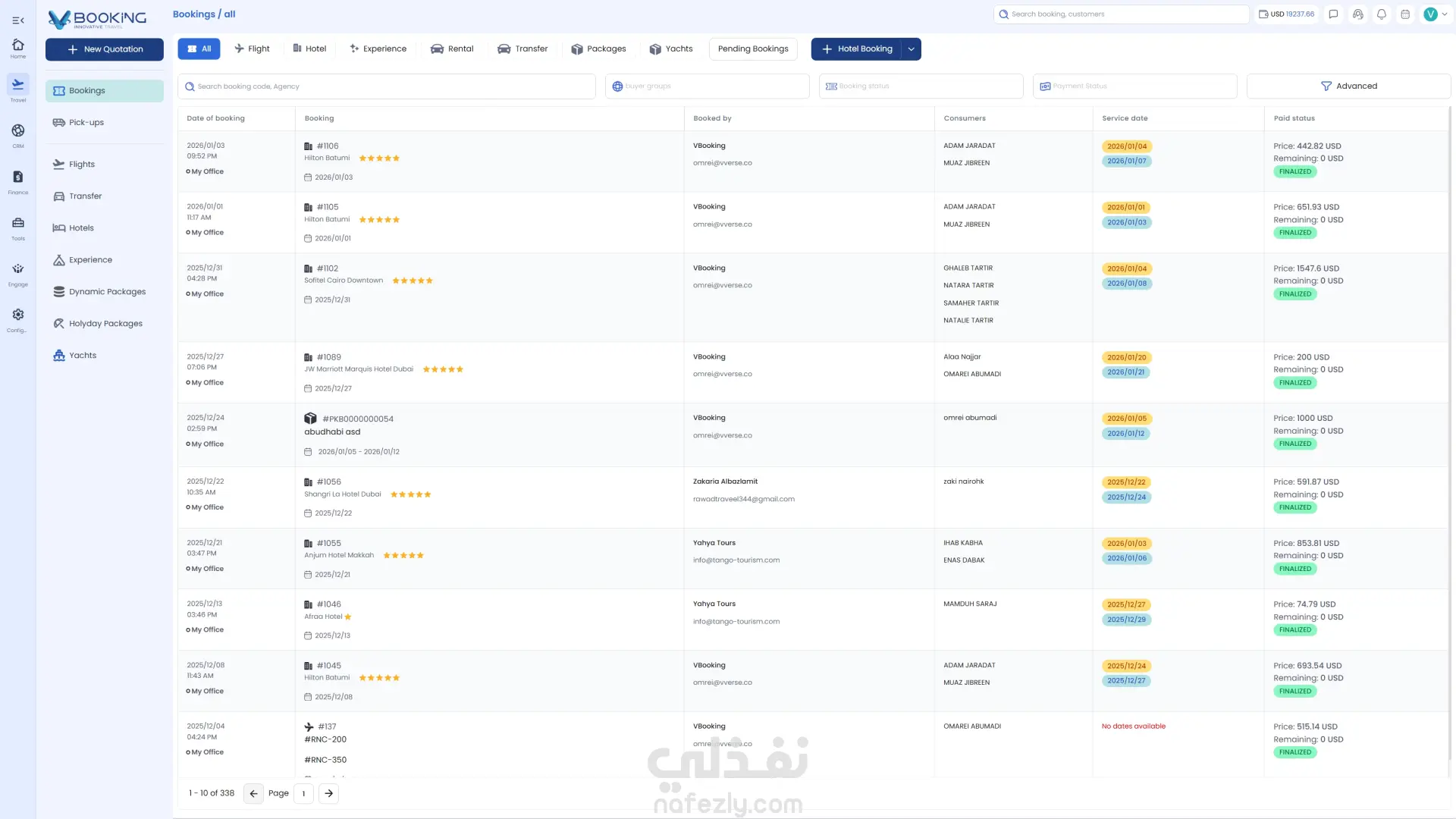The image size is (1456, 819).
Task: Switch to the Flight tab
Action: pos(252,49)
